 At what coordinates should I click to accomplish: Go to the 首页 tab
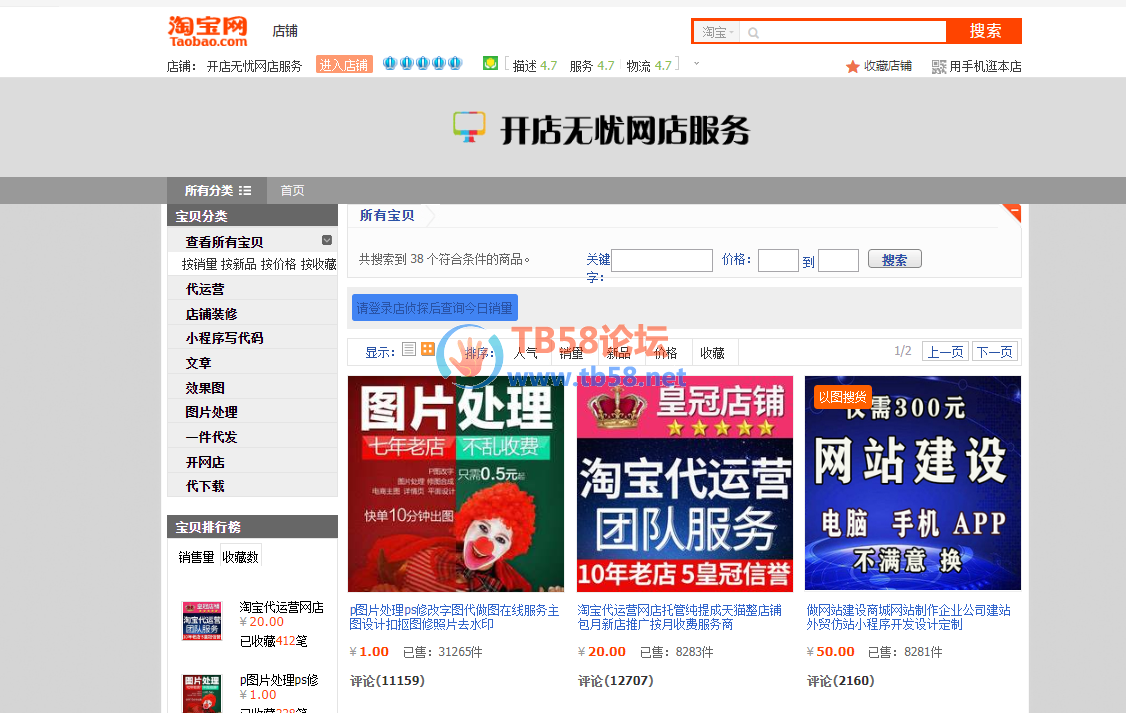(292, 191)
